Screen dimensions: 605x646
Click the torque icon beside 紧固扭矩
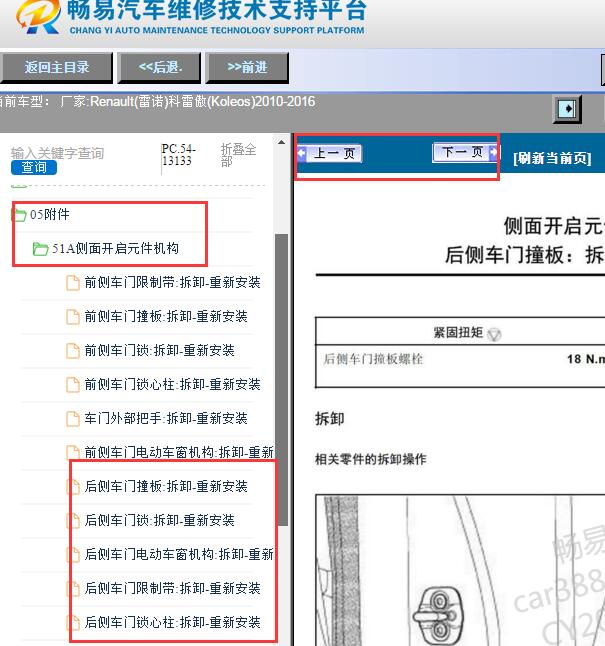tap(494, 334)
